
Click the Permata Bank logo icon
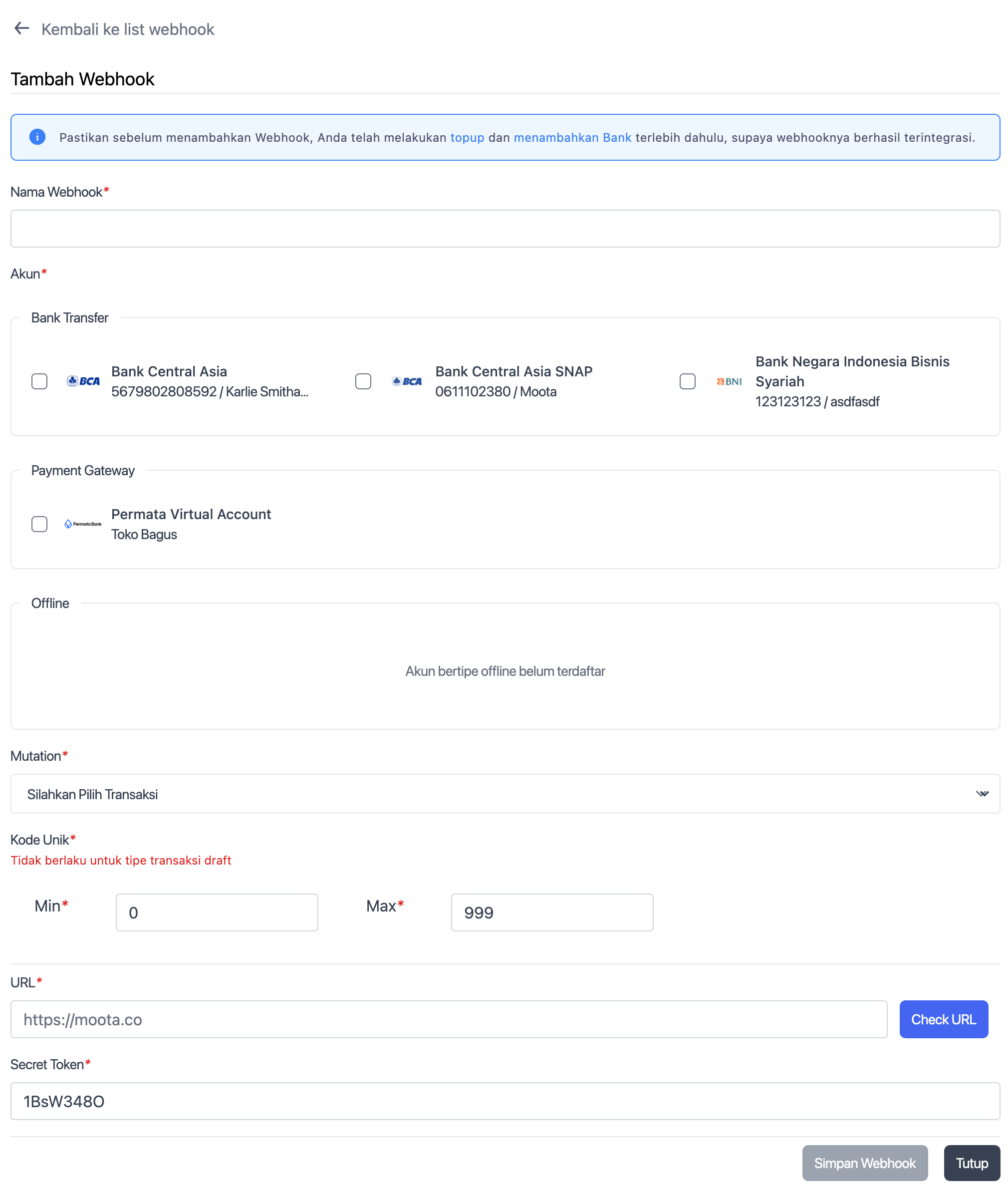click(x=83, y=524)
